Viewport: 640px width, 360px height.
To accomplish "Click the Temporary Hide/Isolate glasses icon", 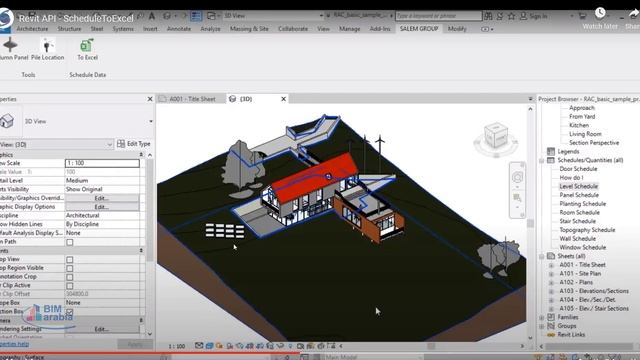I will tap(280, 346).
